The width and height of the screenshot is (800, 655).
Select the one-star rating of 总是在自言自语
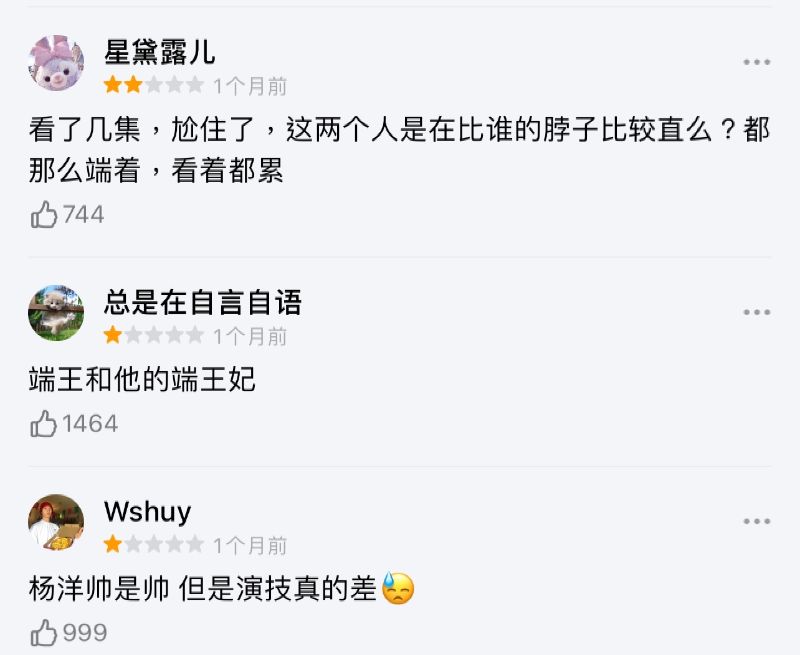(x=154, y=335)
